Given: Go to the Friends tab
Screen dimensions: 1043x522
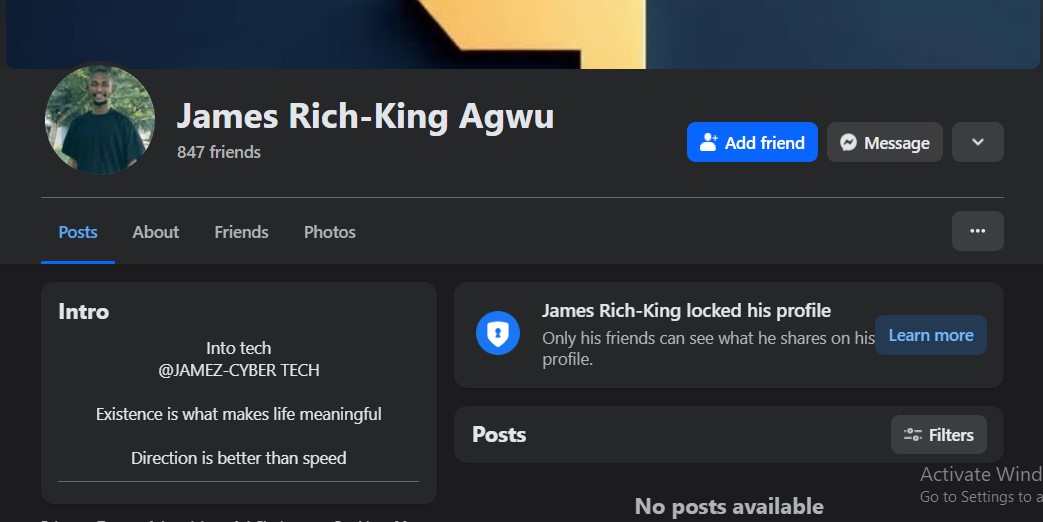Looking at the screenshot, I should point(241,232).
